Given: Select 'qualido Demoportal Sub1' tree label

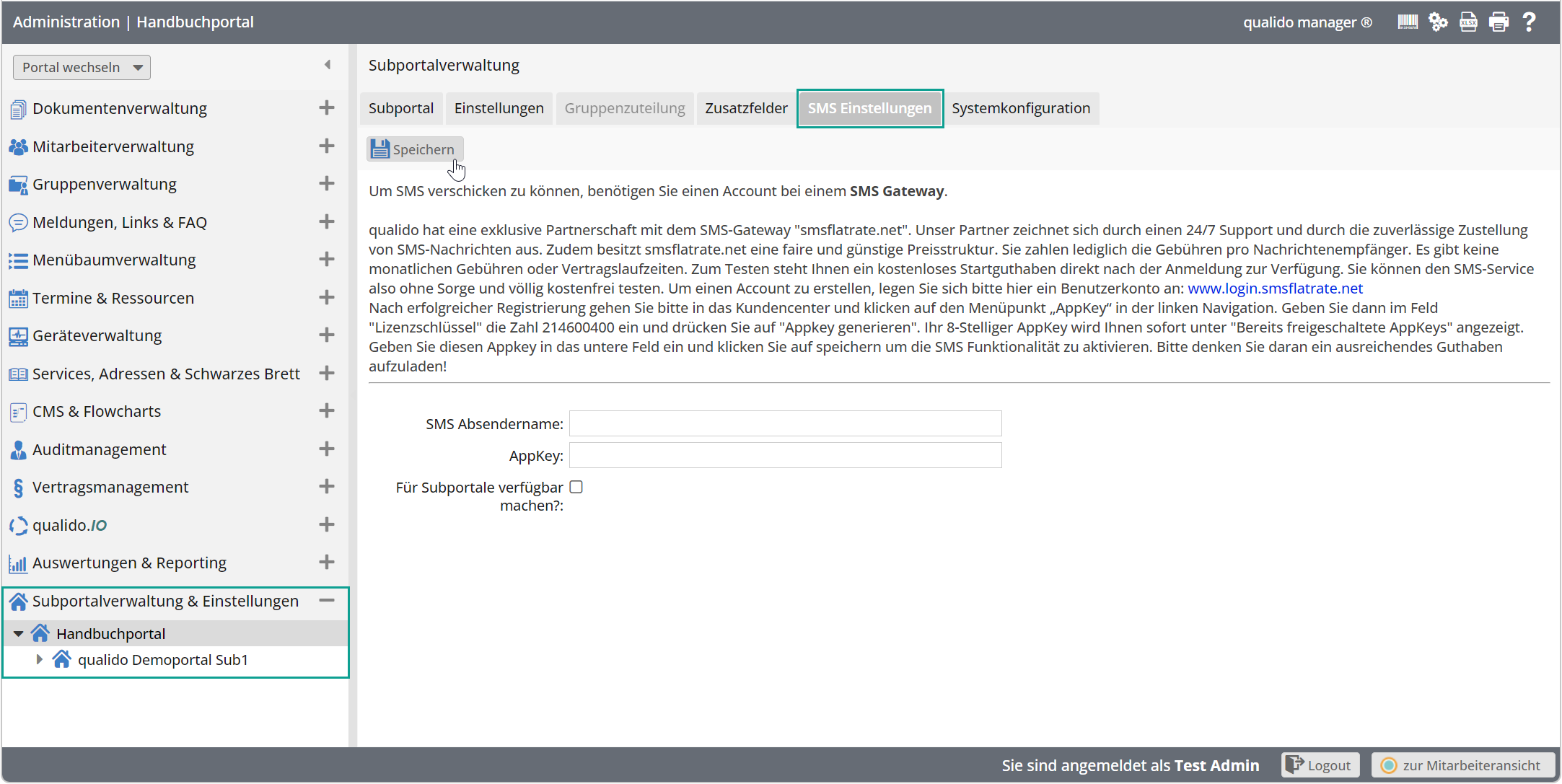Looking at the screenshot, I should (163, 660).
